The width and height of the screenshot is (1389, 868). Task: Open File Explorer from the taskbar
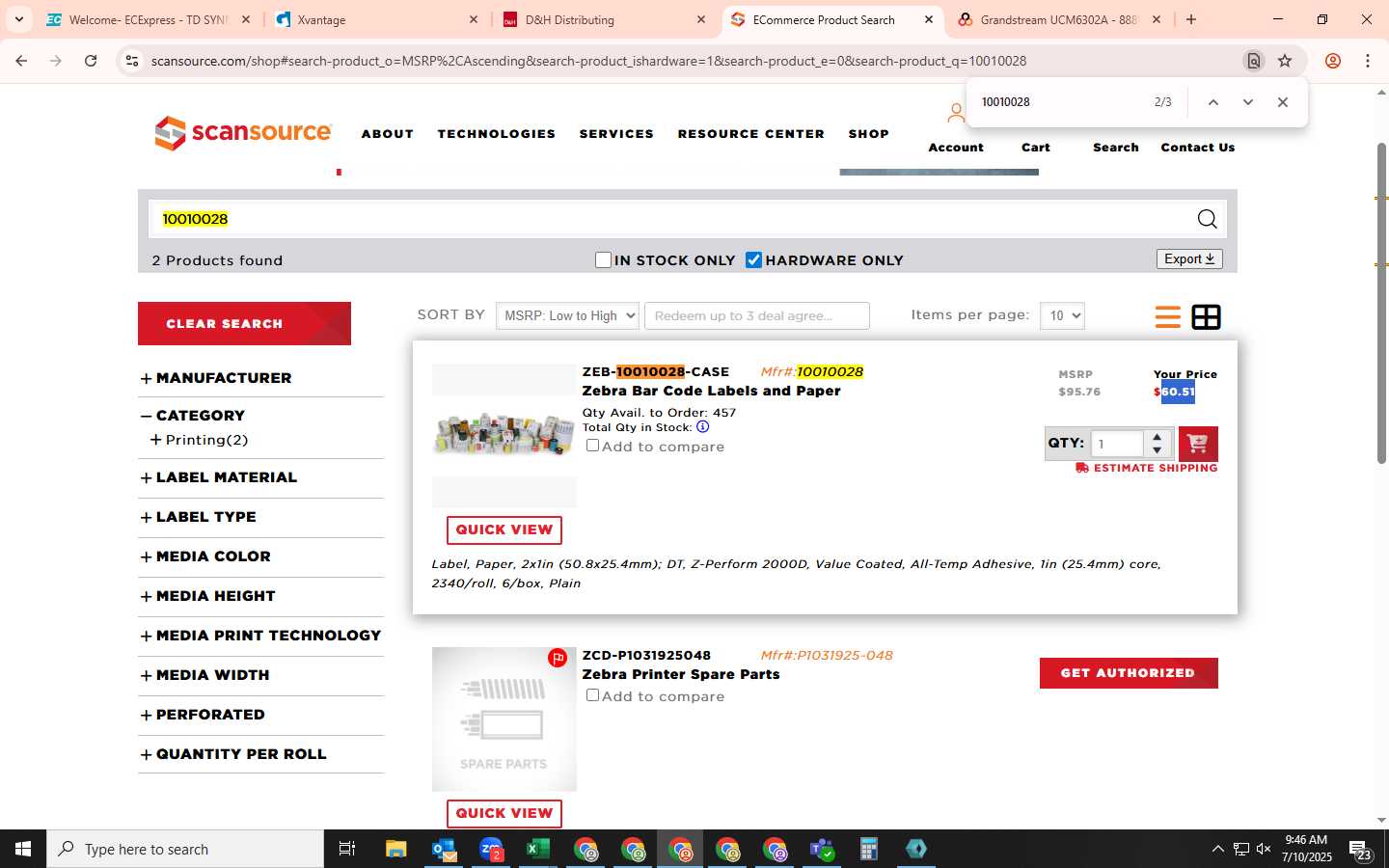396,849
